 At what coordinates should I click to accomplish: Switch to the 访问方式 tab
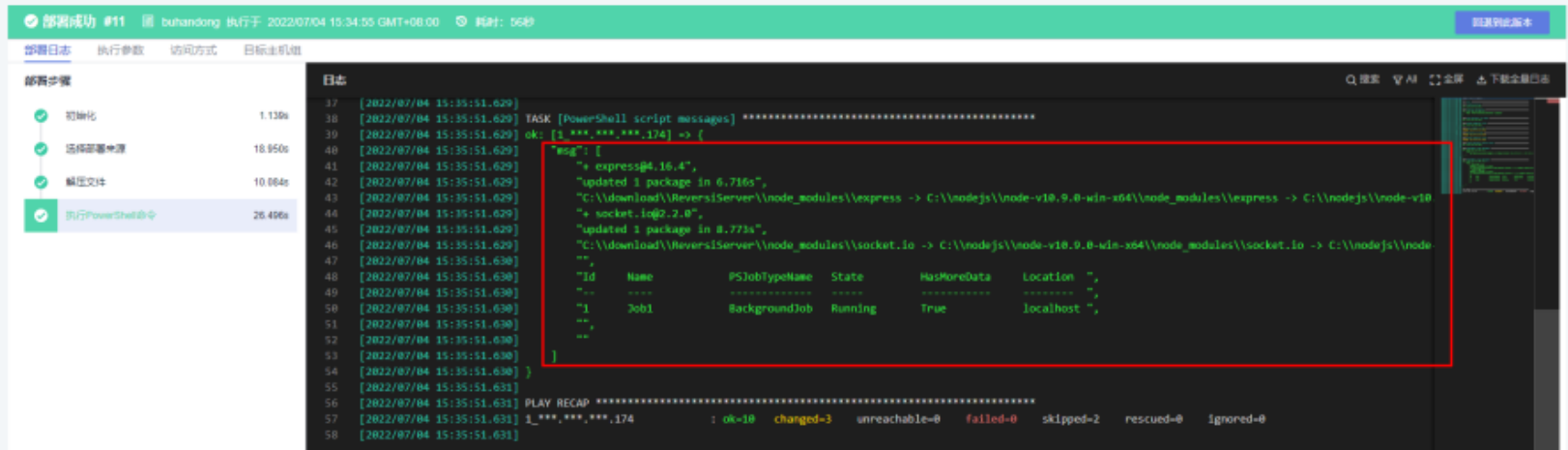pos(193,50)
